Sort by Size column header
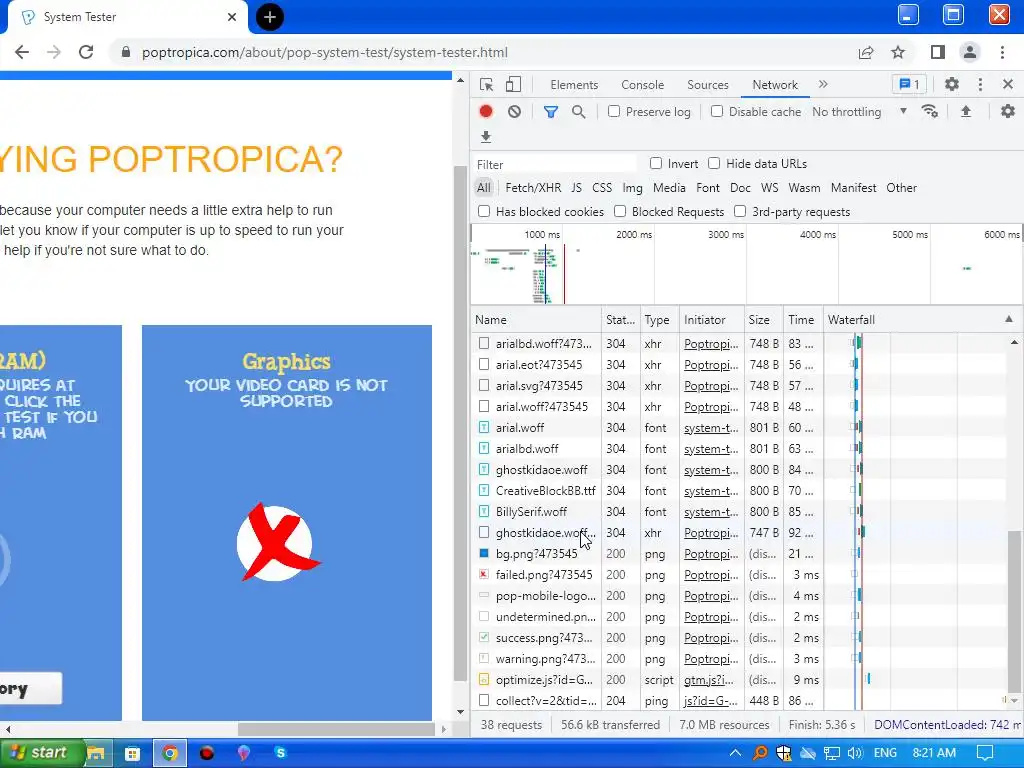This screenshot has height=768, width=1024. (763, 319)
